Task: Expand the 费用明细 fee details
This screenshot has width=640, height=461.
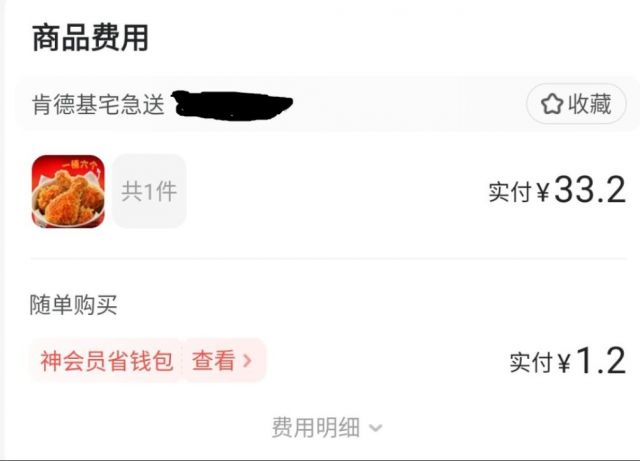Action: point(327,428)
